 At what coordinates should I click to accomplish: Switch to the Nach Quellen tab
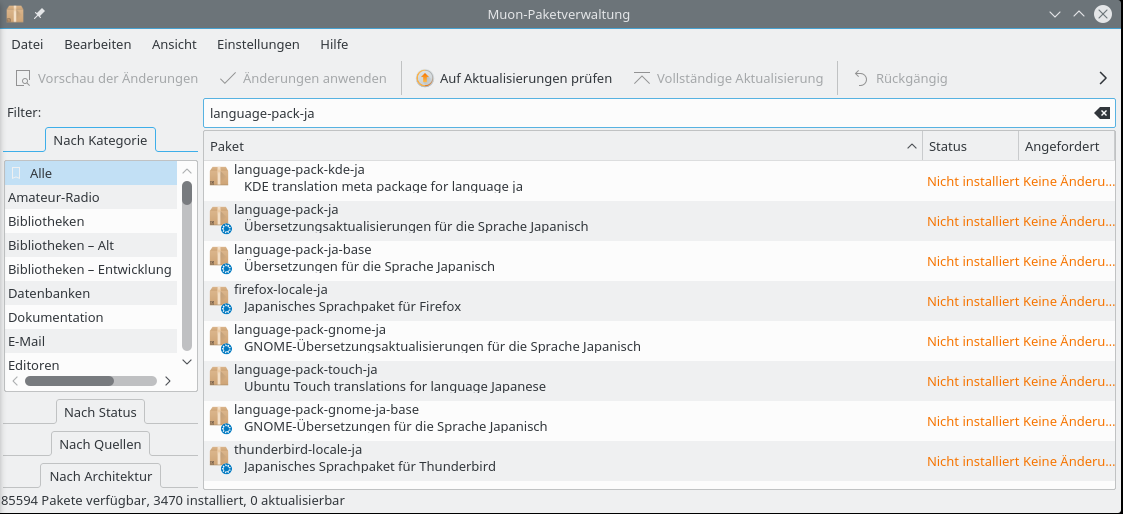pos(100,444)
